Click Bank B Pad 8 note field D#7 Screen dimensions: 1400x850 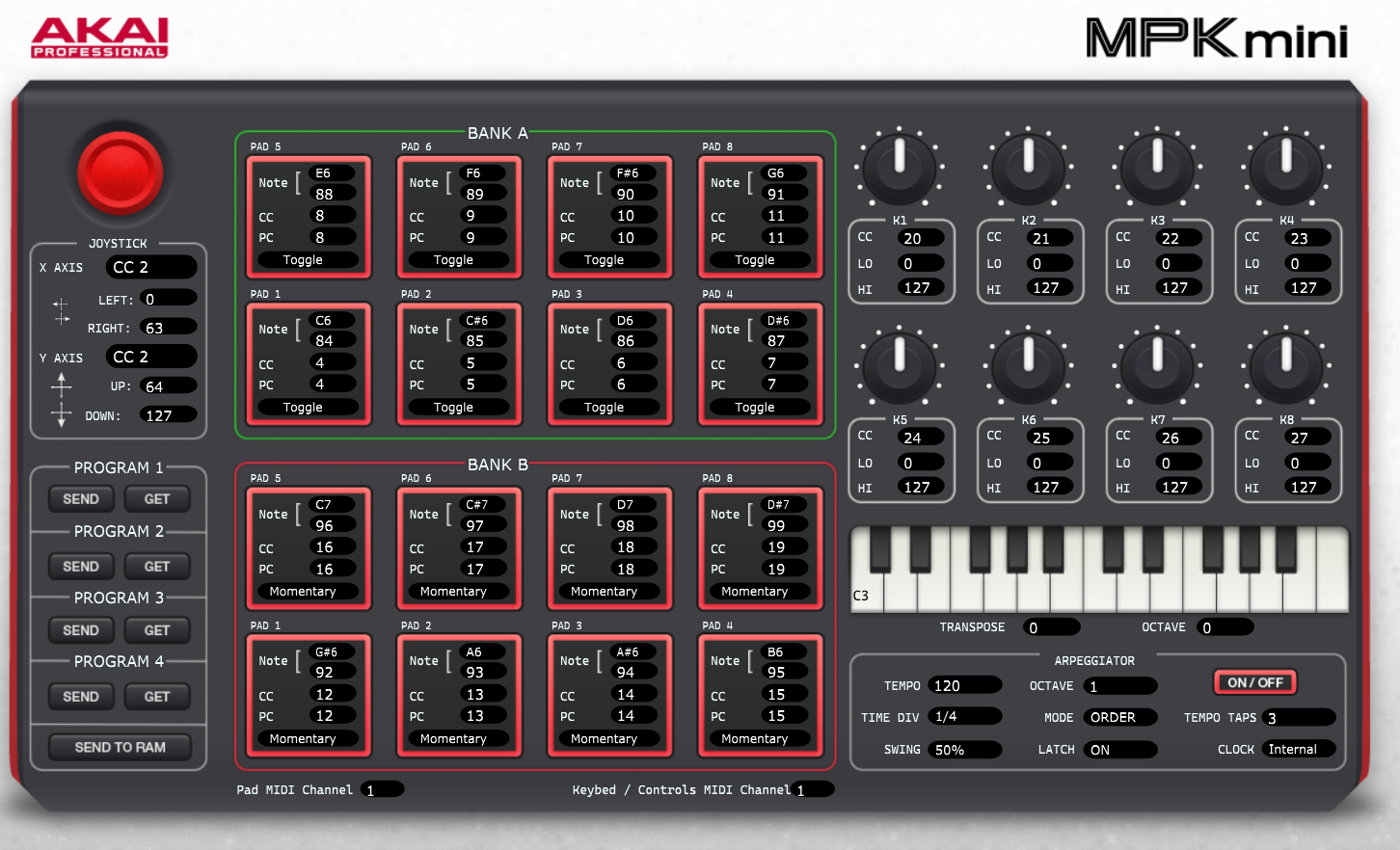[784, 505]
